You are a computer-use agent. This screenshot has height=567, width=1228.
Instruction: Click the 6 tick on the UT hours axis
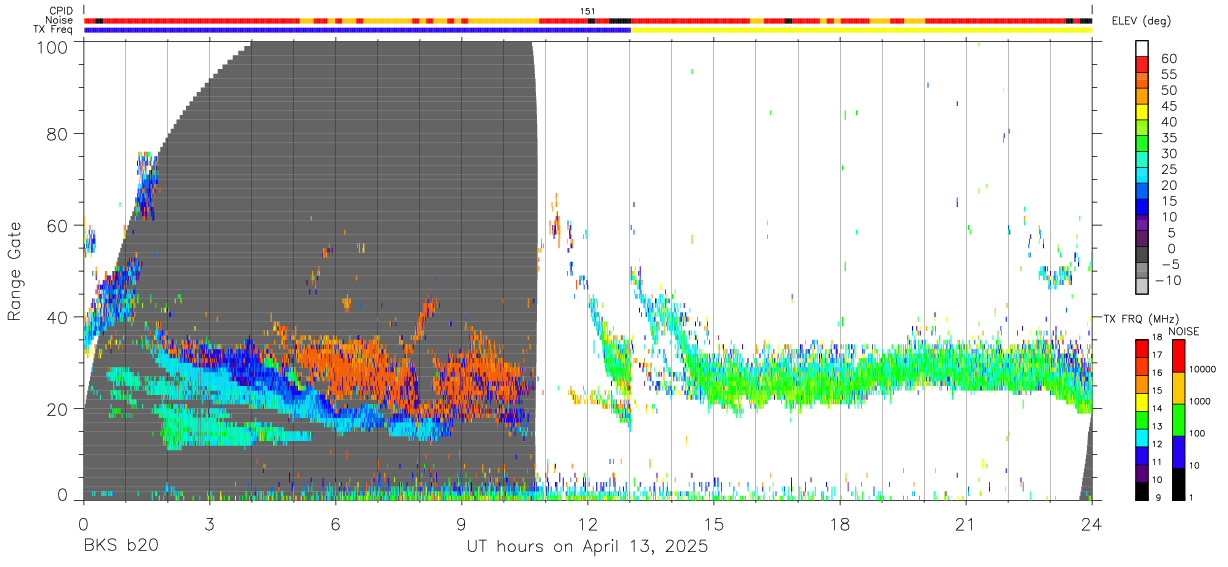[x=335, y=523]
